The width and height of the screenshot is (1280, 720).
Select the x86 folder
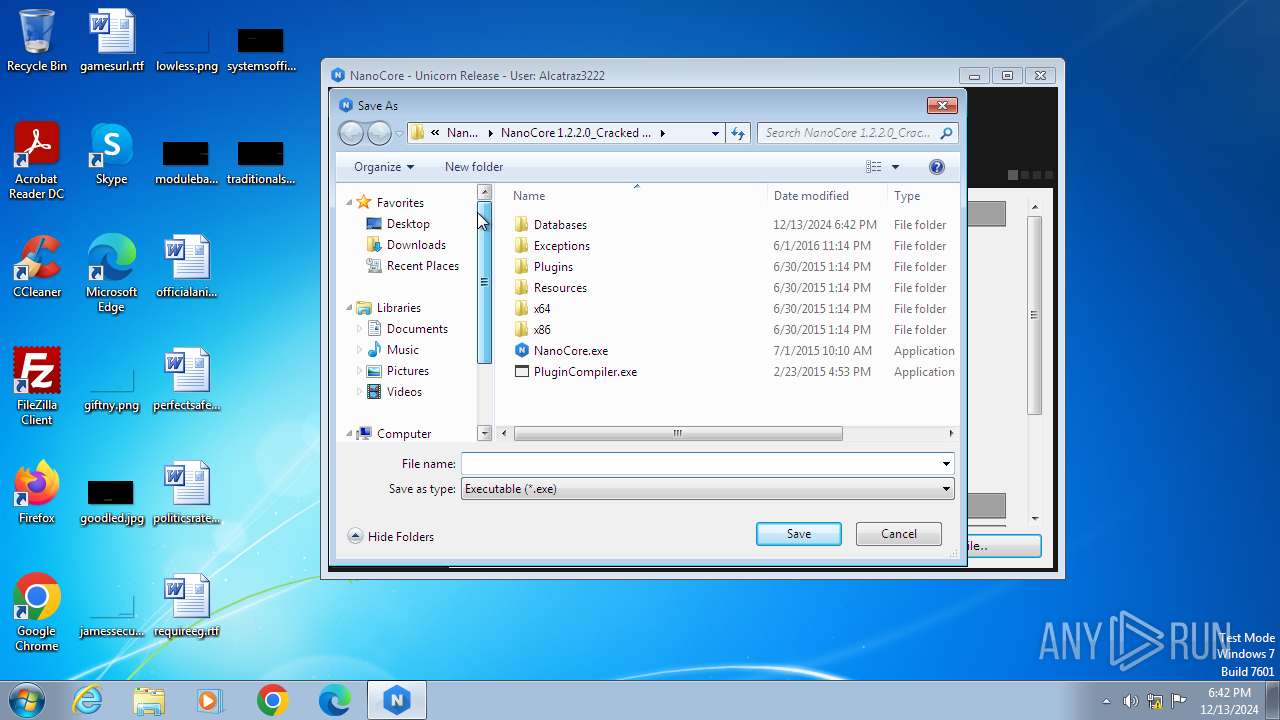tap(542, 330)
